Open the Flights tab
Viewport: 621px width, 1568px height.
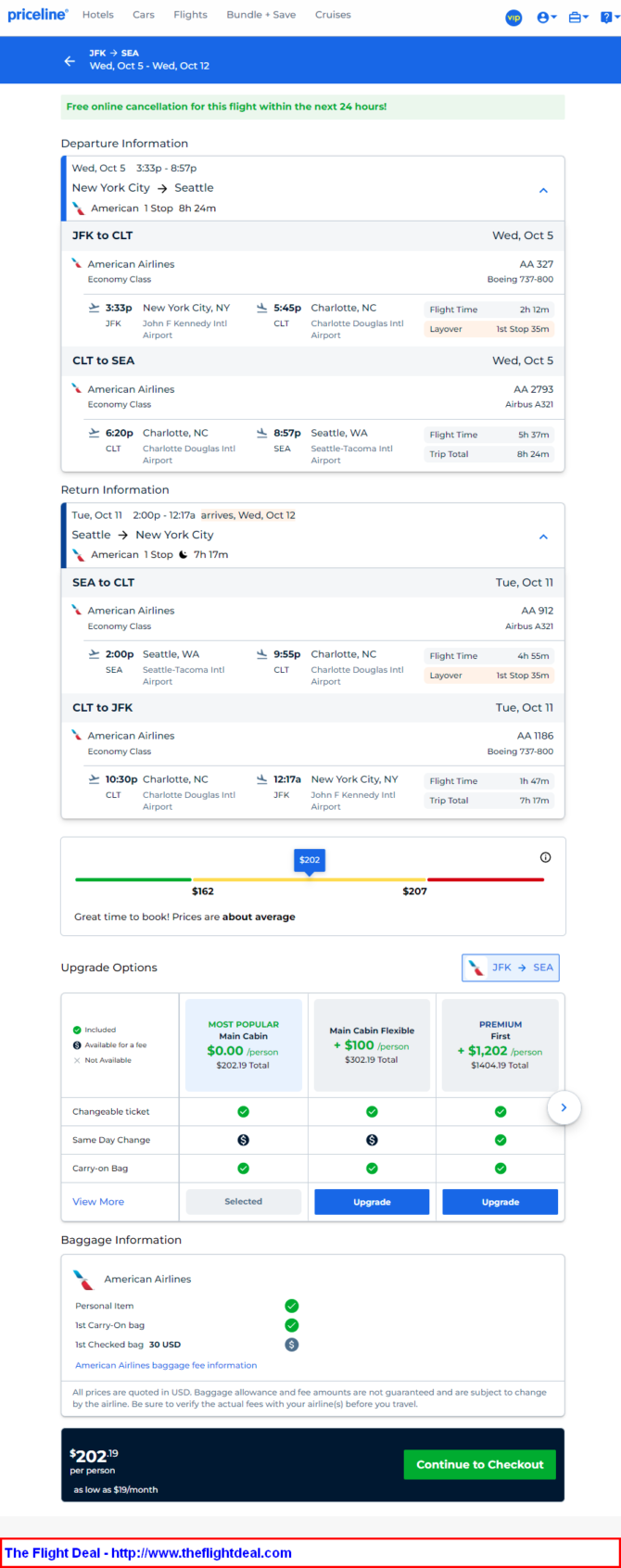(191, 15)
